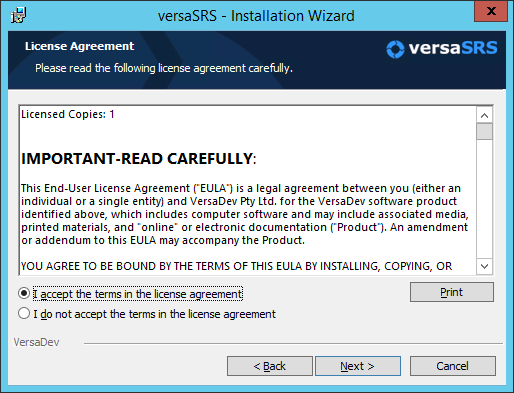Close the Installation Wizard window
The width and height of the screenshot is (514, 393).
(x=491, y=11)
